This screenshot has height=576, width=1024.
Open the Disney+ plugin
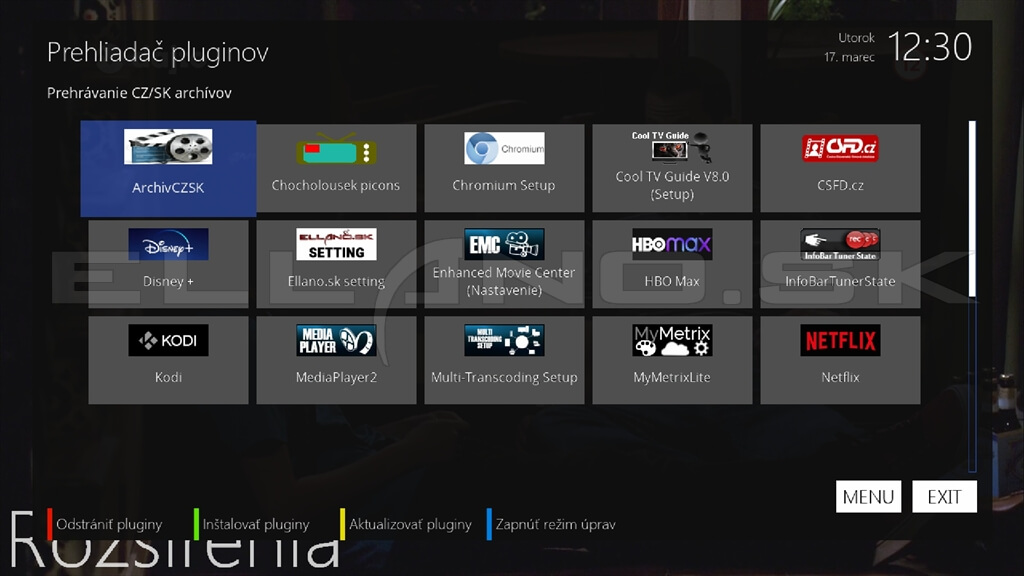pyautogui.click(x=168, y=264)
